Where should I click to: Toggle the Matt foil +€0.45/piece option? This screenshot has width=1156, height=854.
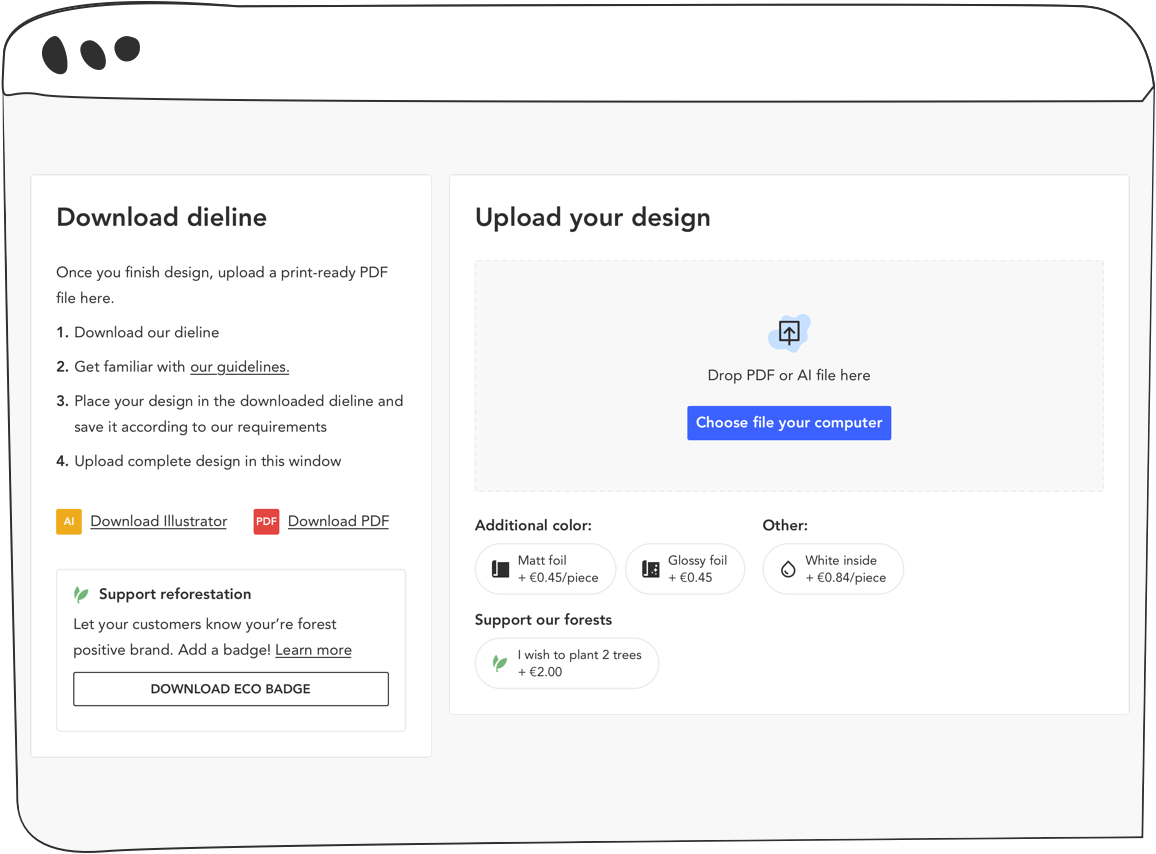click(x=545, y=569)
